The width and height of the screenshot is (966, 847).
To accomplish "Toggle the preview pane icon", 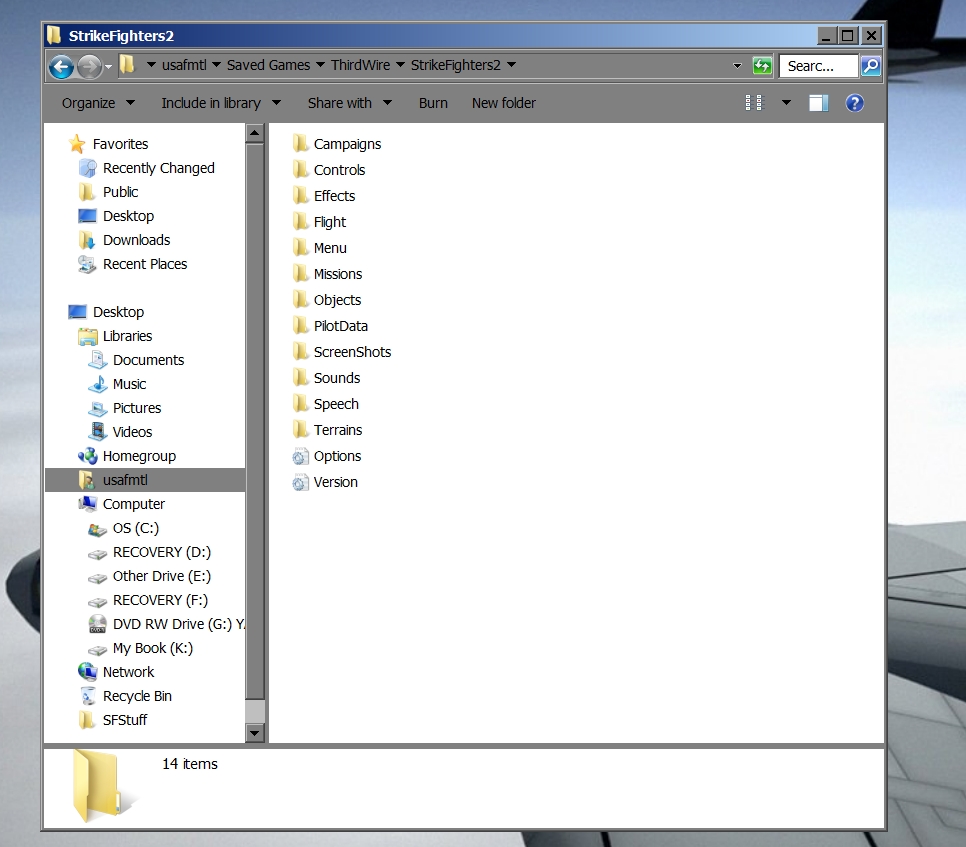I will pos(818,103).
